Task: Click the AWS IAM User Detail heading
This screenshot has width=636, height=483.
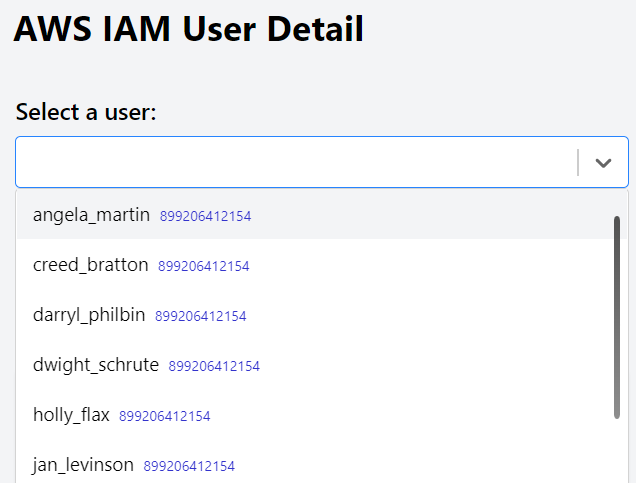Action: coord(189,28)
